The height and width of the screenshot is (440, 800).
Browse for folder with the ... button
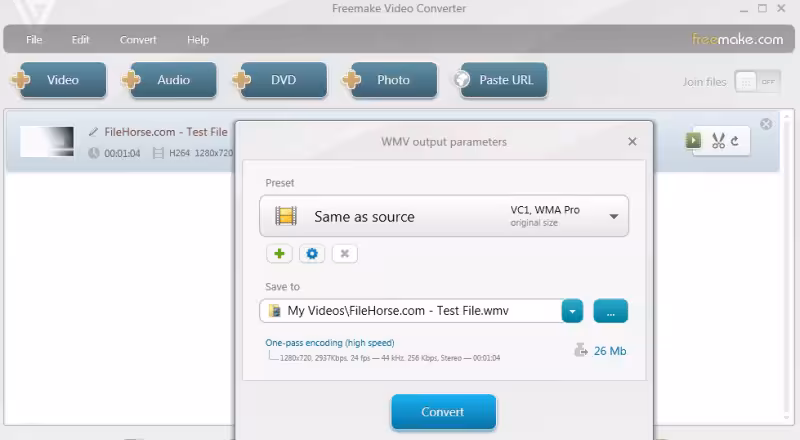(x=611, y=311)
